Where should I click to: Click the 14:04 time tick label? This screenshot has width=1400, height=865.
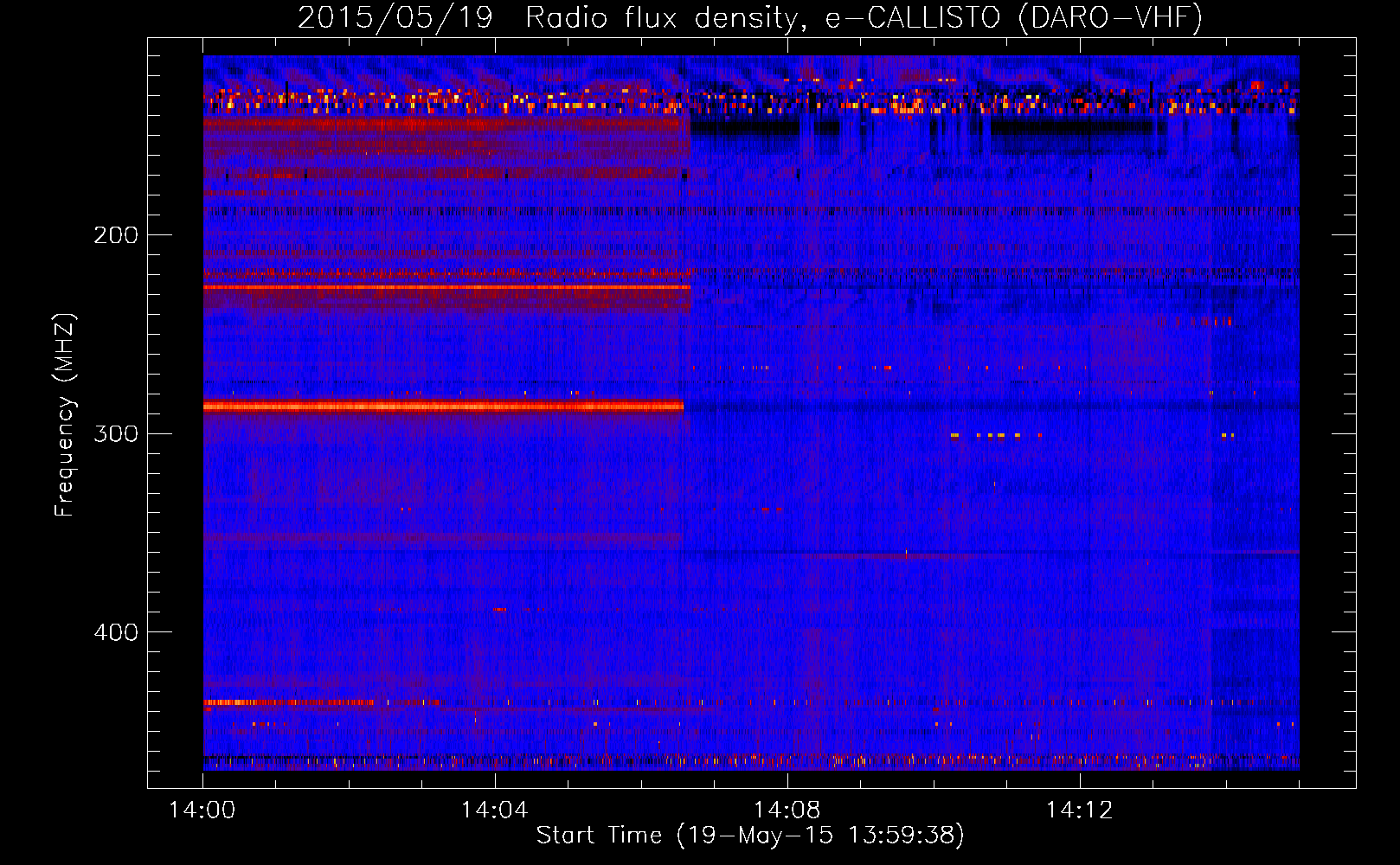point(494,811)
